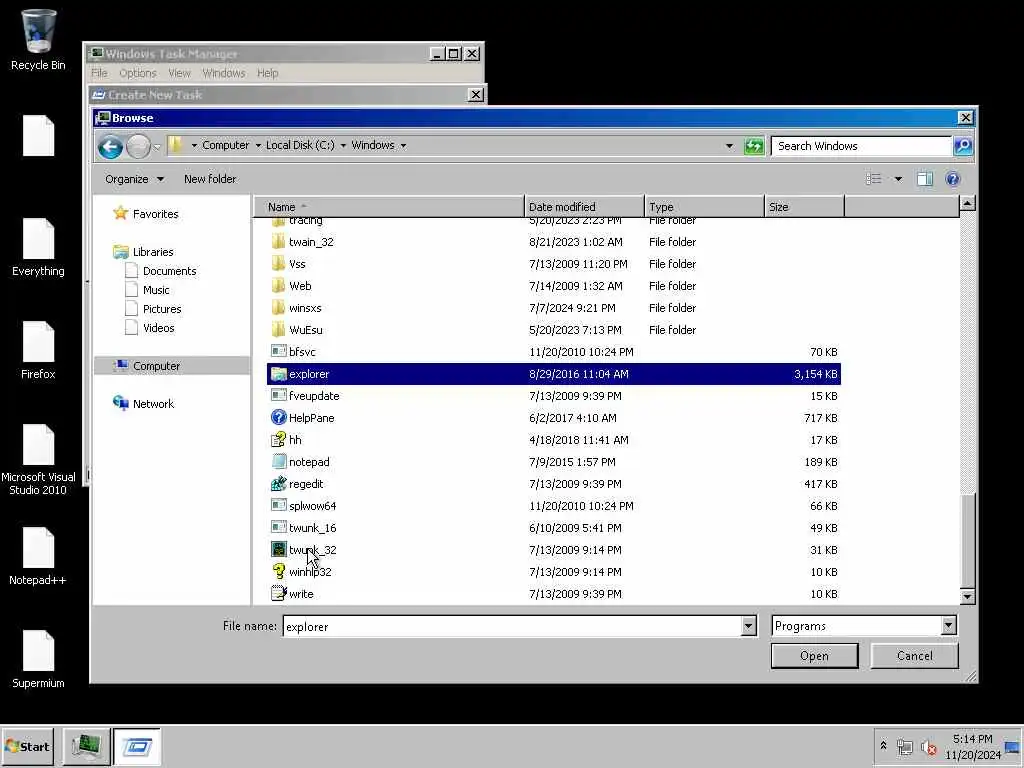
Task: Select the notepad file icon
Action: click(x=279, y=461)
